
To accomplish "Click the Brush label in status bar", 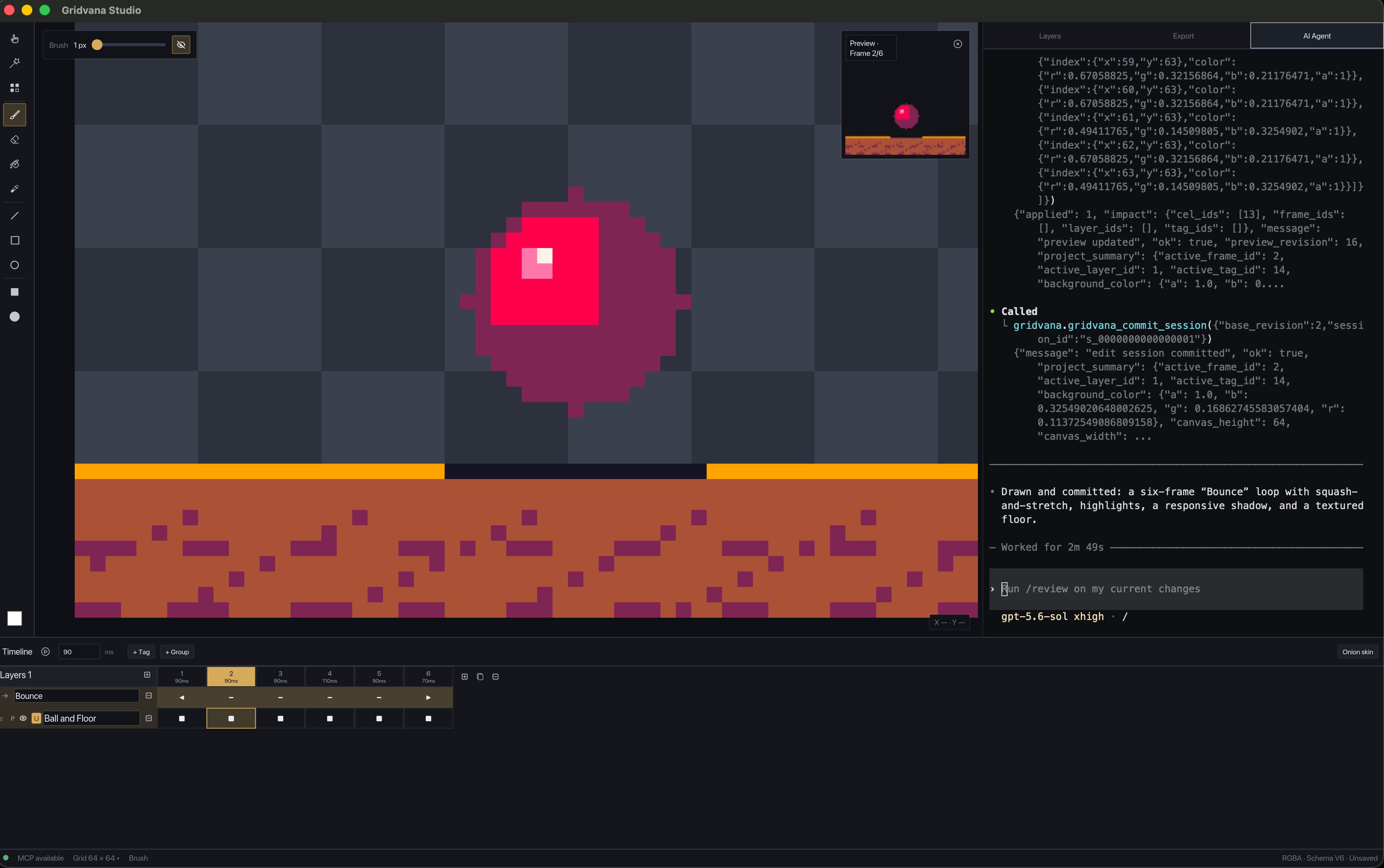I will click(x=138, y=858).
